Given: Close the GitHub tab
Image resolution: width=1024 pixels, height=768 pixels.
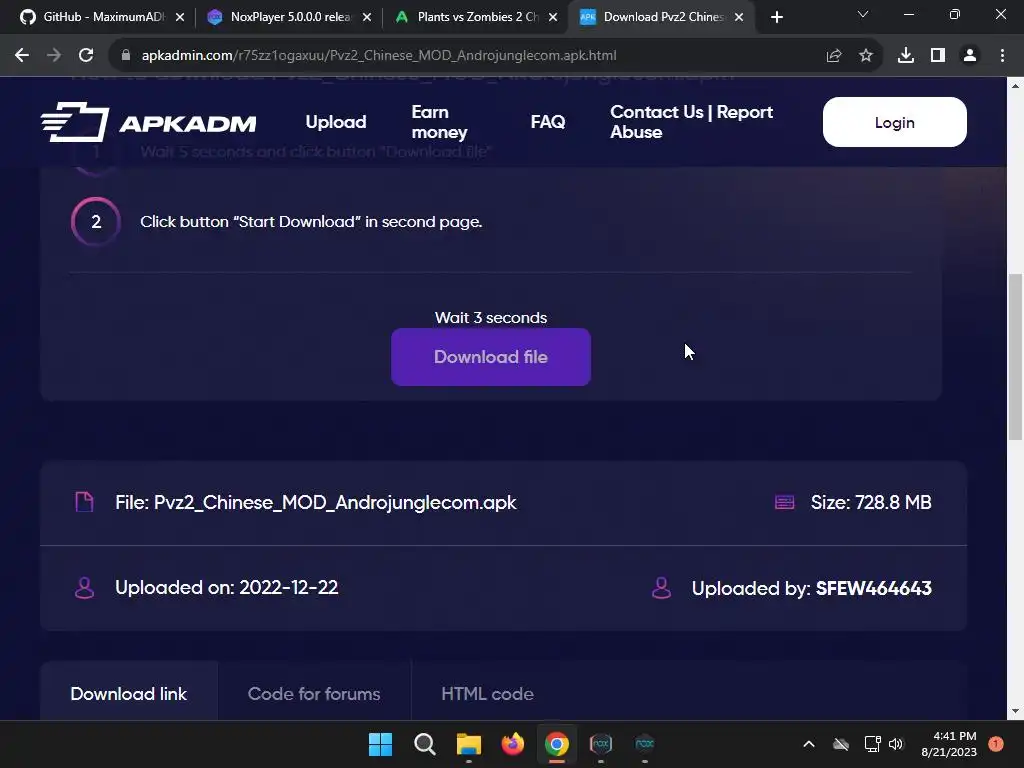Looking at the screenshot, I should pos(180,17).
